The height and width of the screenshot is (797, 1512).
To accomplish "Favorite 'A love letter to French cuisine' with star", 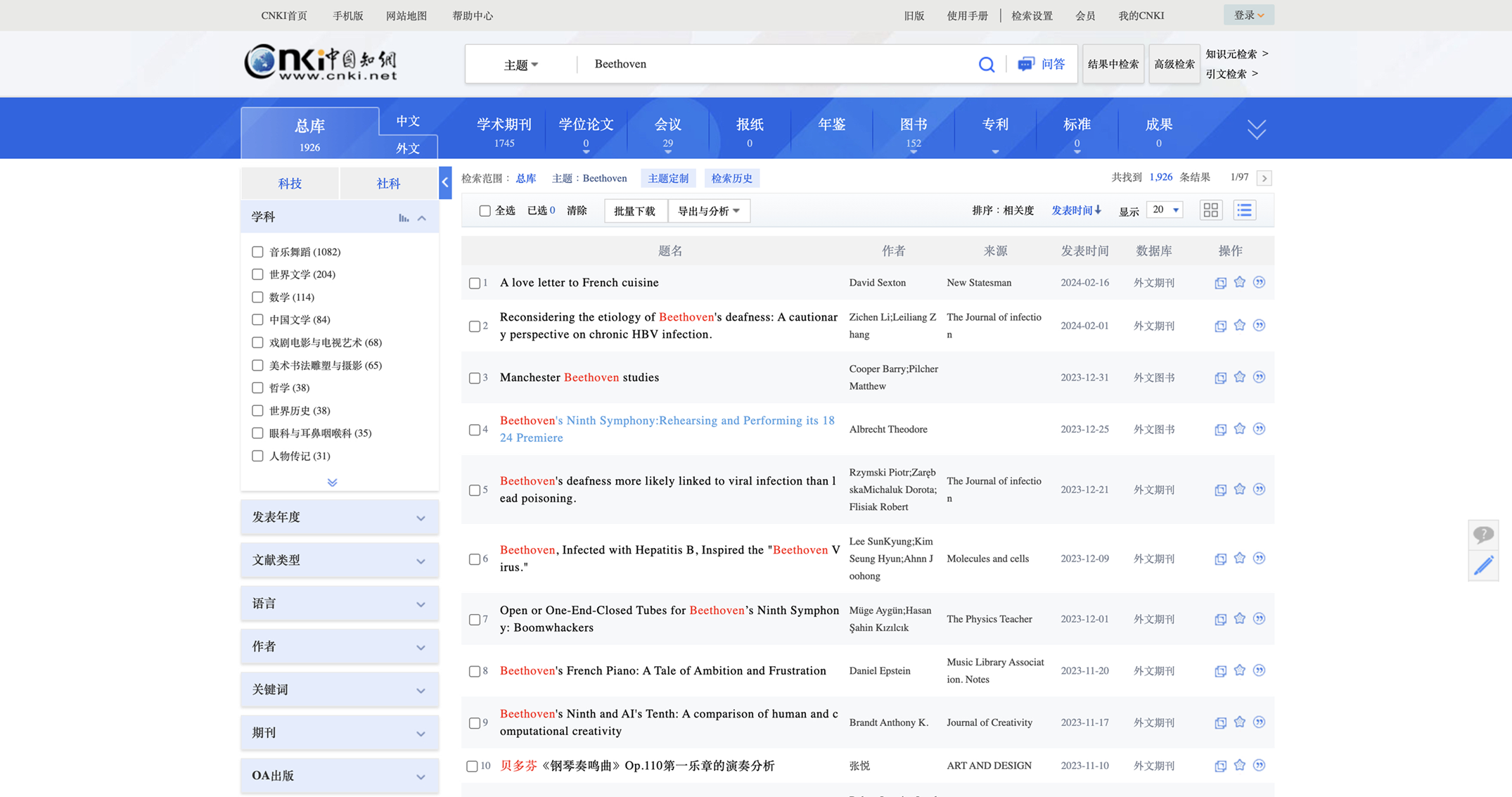I will [1240, 282].
